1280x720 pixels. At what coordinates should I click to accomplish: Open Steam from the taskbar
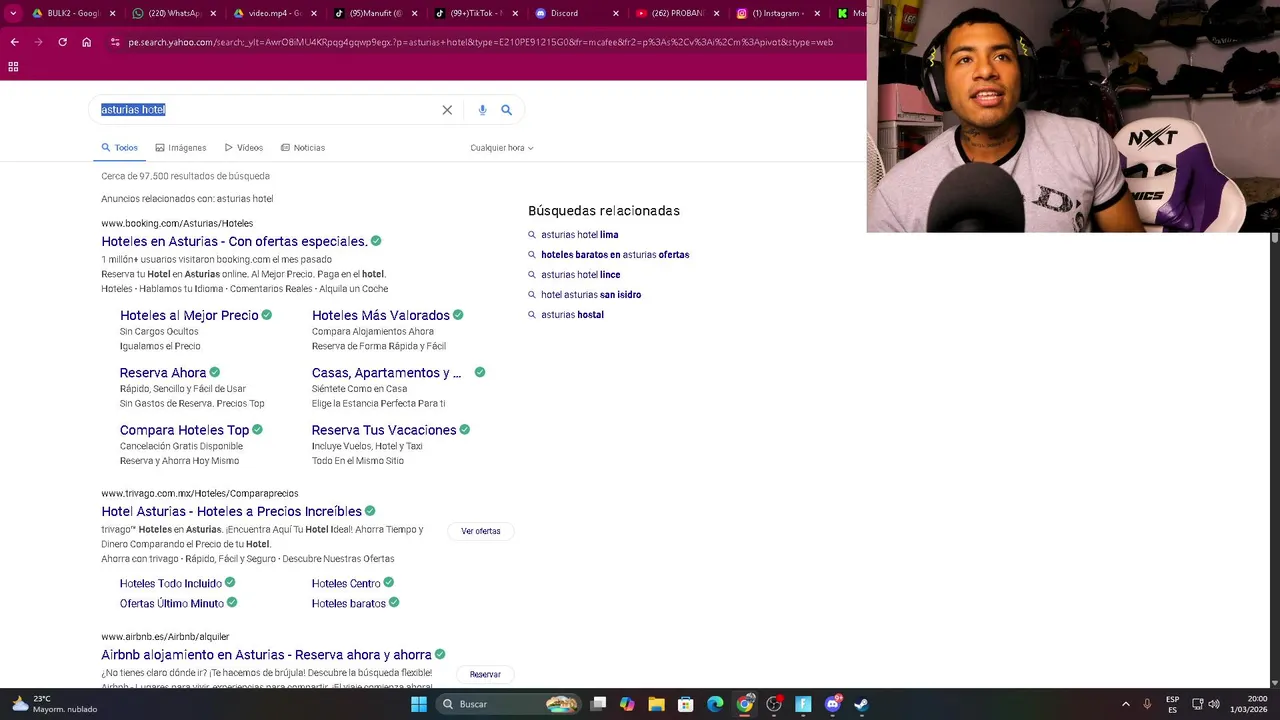[x=862, y=704]
